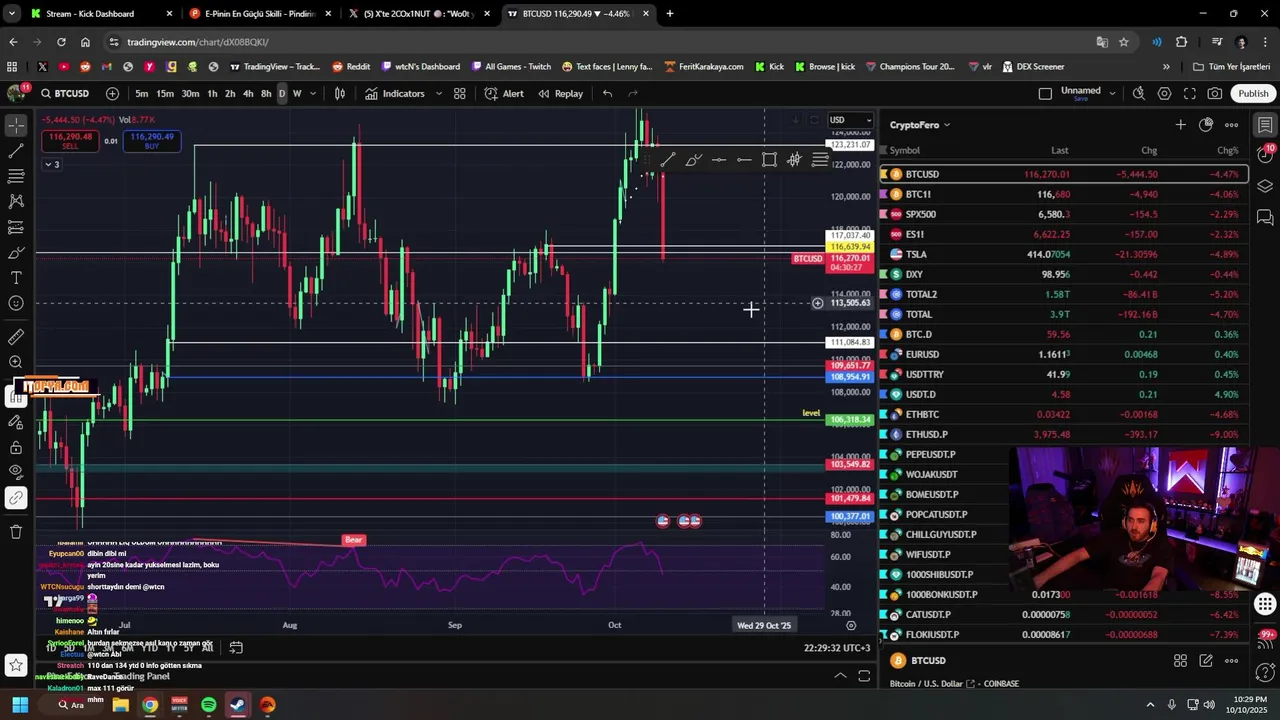This screenshot has height=720, width=1280.
Task: Select the 1h timeframe
Action: [212, 93]
